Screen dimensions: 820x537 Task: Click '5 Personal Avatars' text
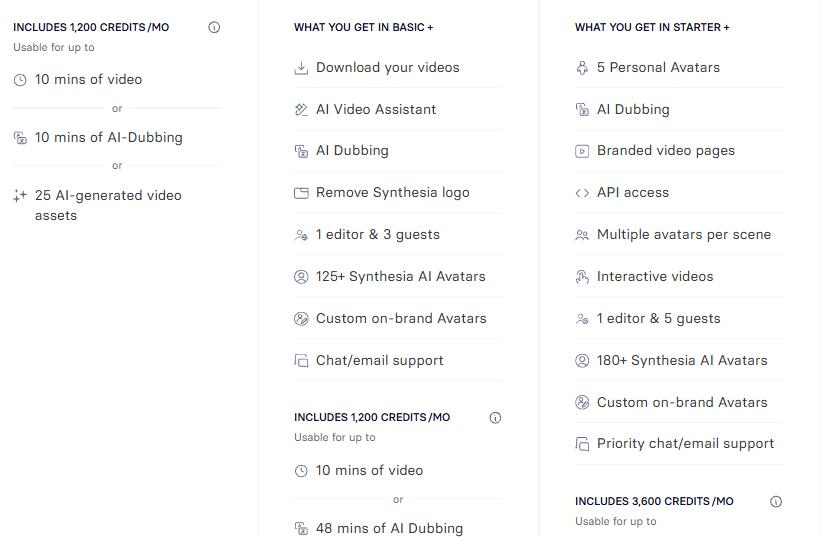pyautogui.click(x=658, y=67)
